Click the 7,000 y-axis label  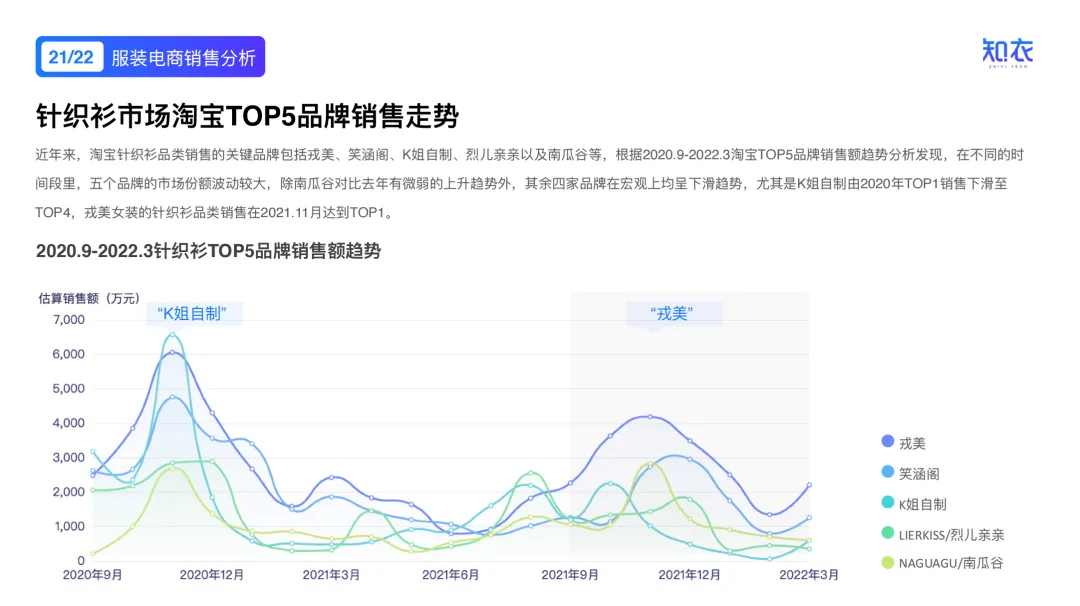tap(68, 320)
